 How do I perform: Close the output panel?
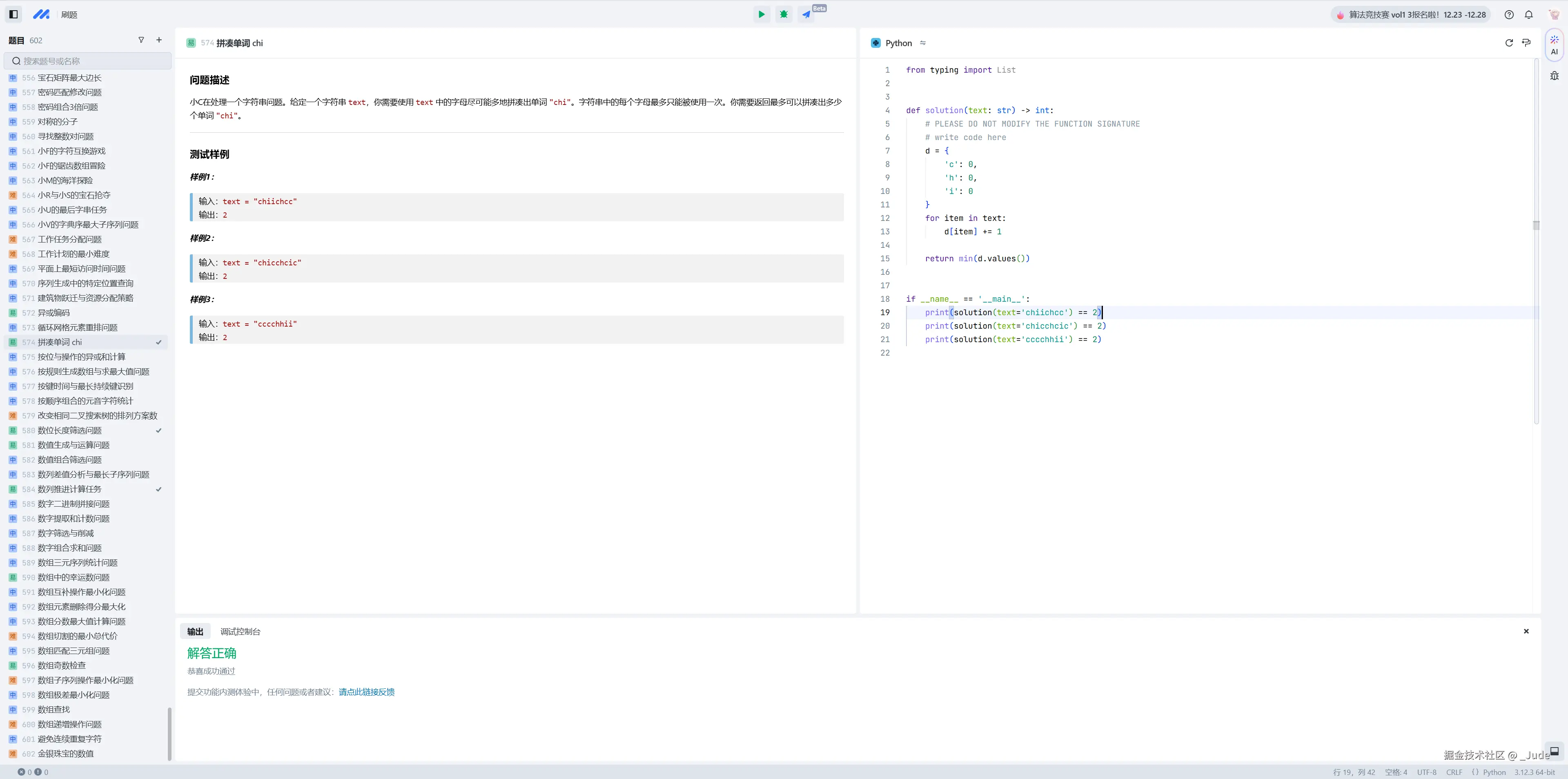pyautogui.click(x=1526, y=632)
